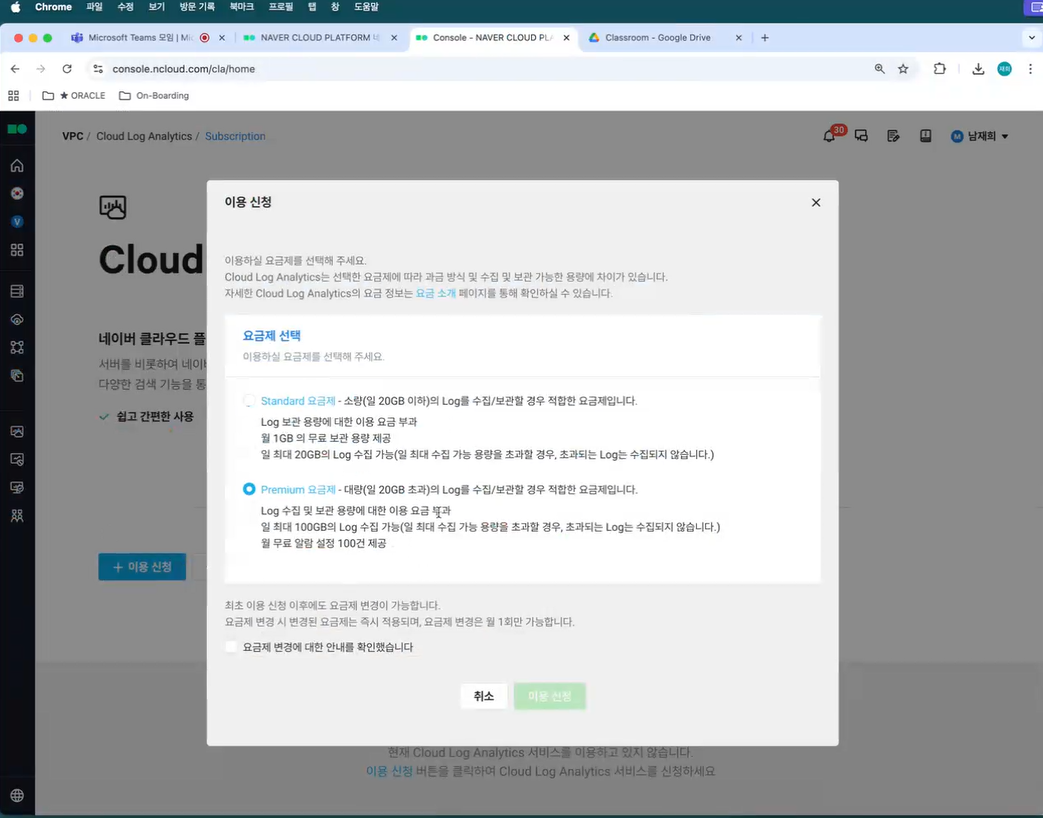The width and height of the screenshot is (1043, 818).
Task: Open Chrome downloads icon
Action: click(978, 68)
